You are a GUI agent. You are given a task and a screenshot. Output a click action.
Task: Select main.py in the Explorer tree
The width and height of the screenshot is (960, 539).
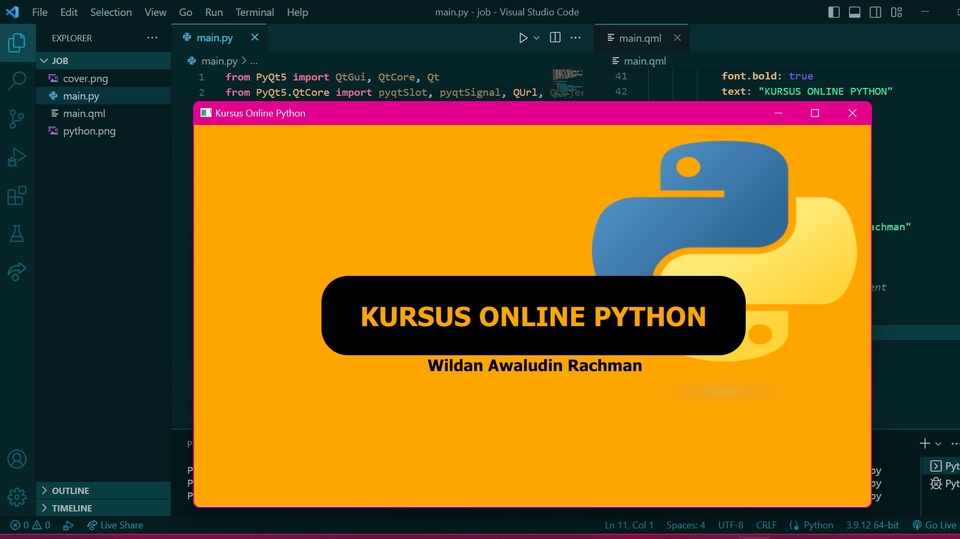point(103,96)
